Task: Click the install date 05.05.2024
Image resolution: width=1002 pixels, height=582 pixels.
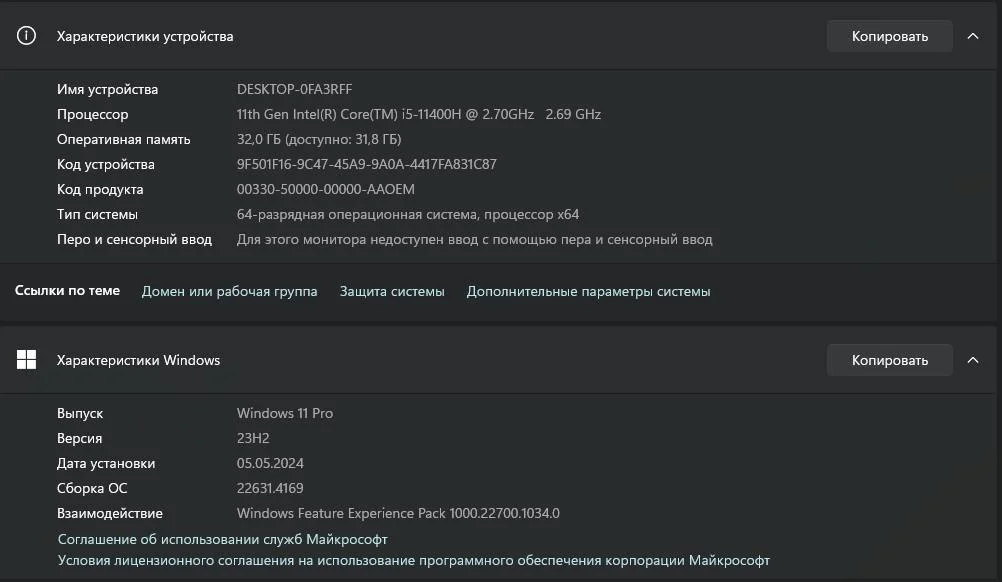Action: click(x=270, y=463)
